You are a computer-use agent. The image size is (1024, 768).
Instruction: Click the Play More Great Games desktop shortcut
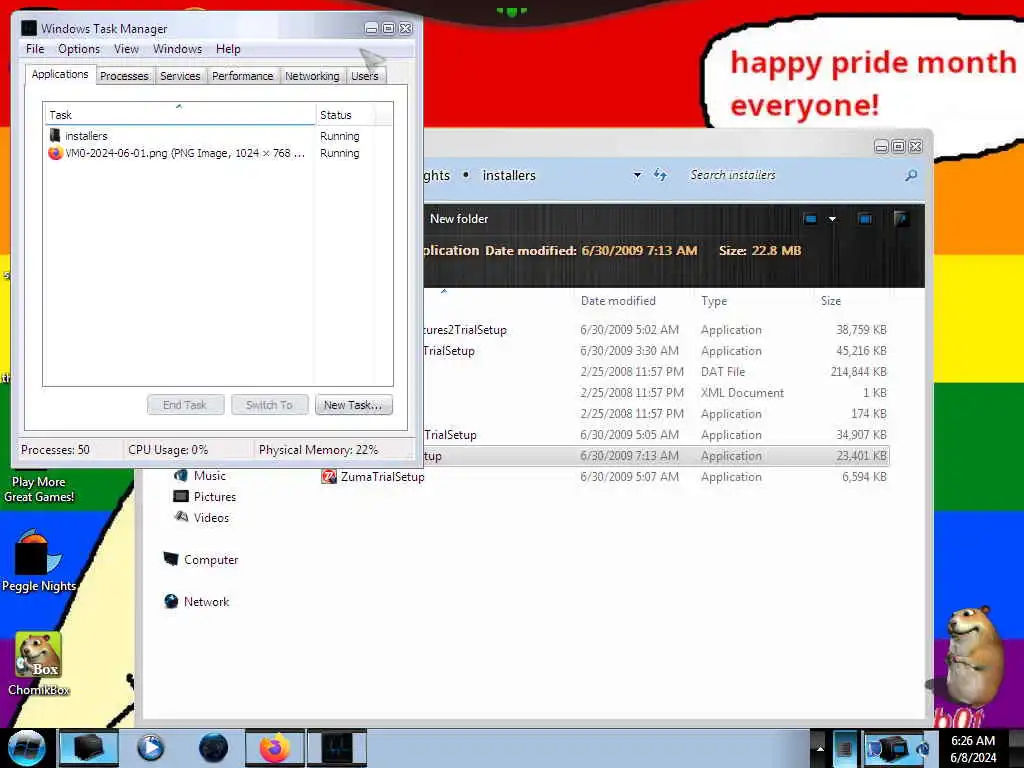click(39, 489)
